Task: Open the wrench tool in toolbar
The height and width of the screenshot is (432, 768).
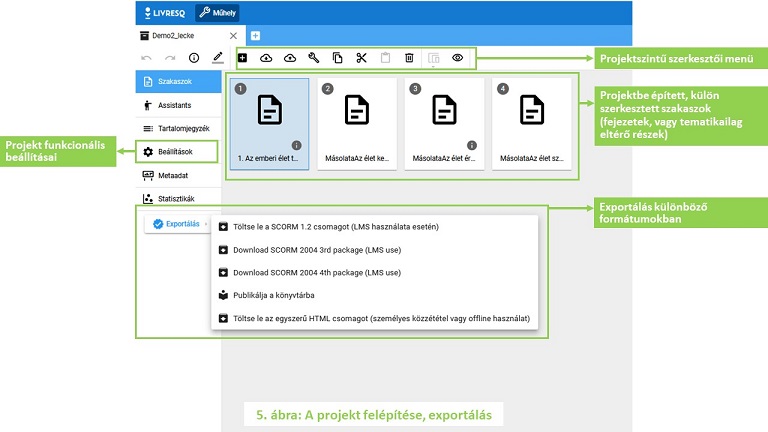Action: (x=313, y=58)
